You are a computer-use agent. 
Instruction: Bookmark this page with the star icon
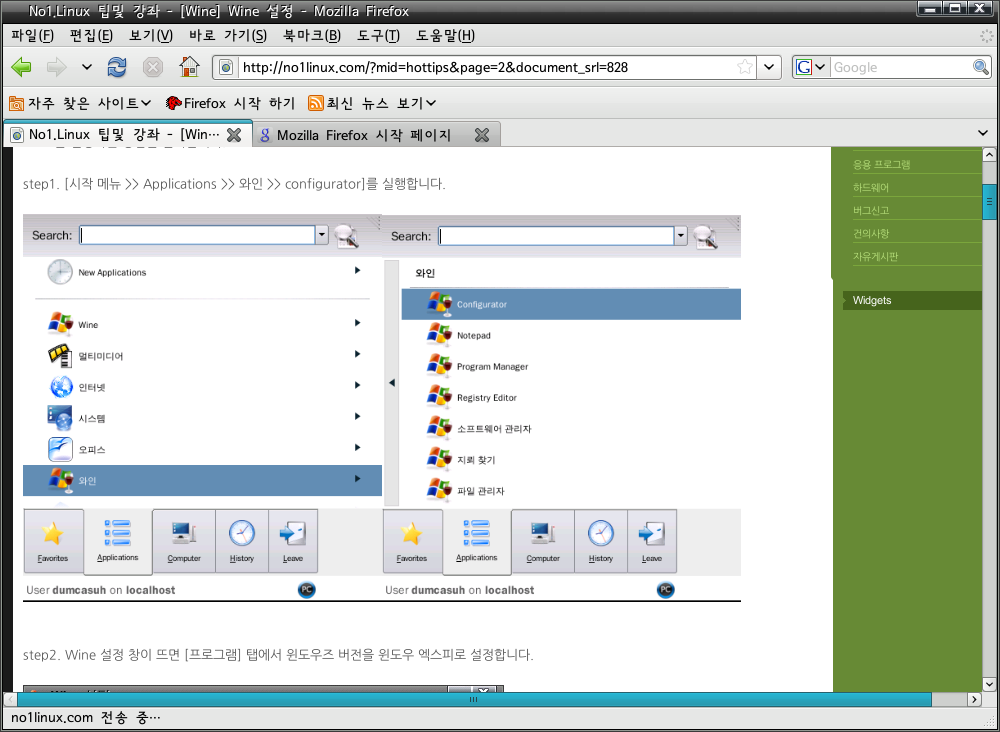744,67
